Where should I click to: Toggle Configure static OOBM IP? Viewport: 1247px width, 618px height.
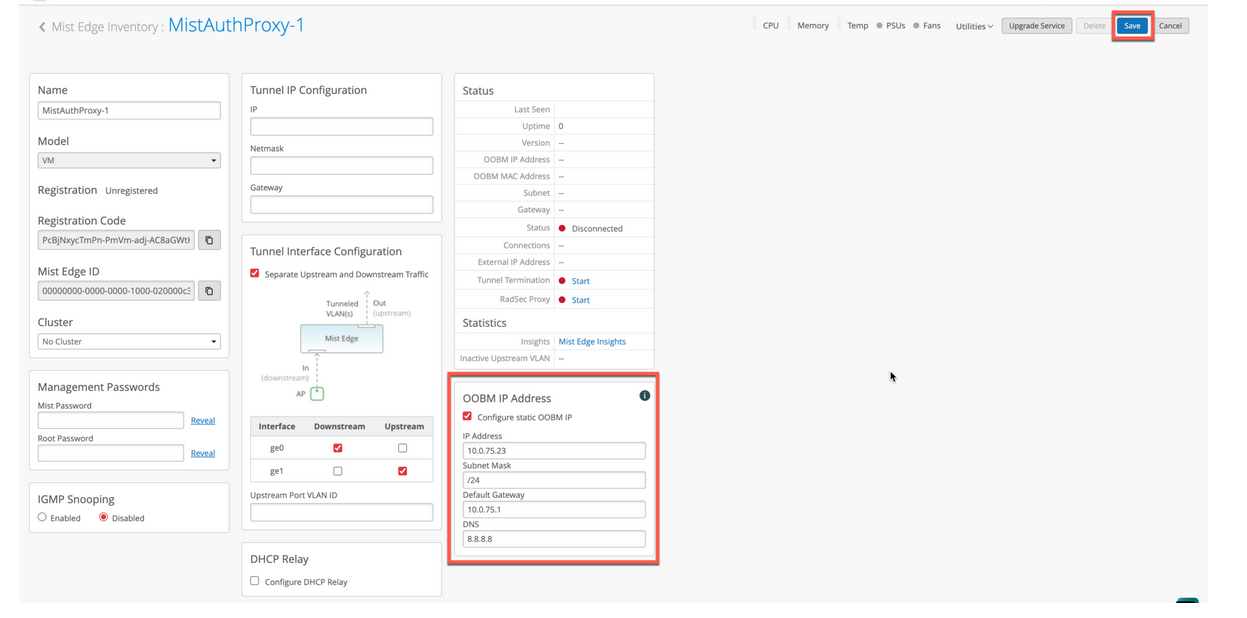(x=467, y=416)
